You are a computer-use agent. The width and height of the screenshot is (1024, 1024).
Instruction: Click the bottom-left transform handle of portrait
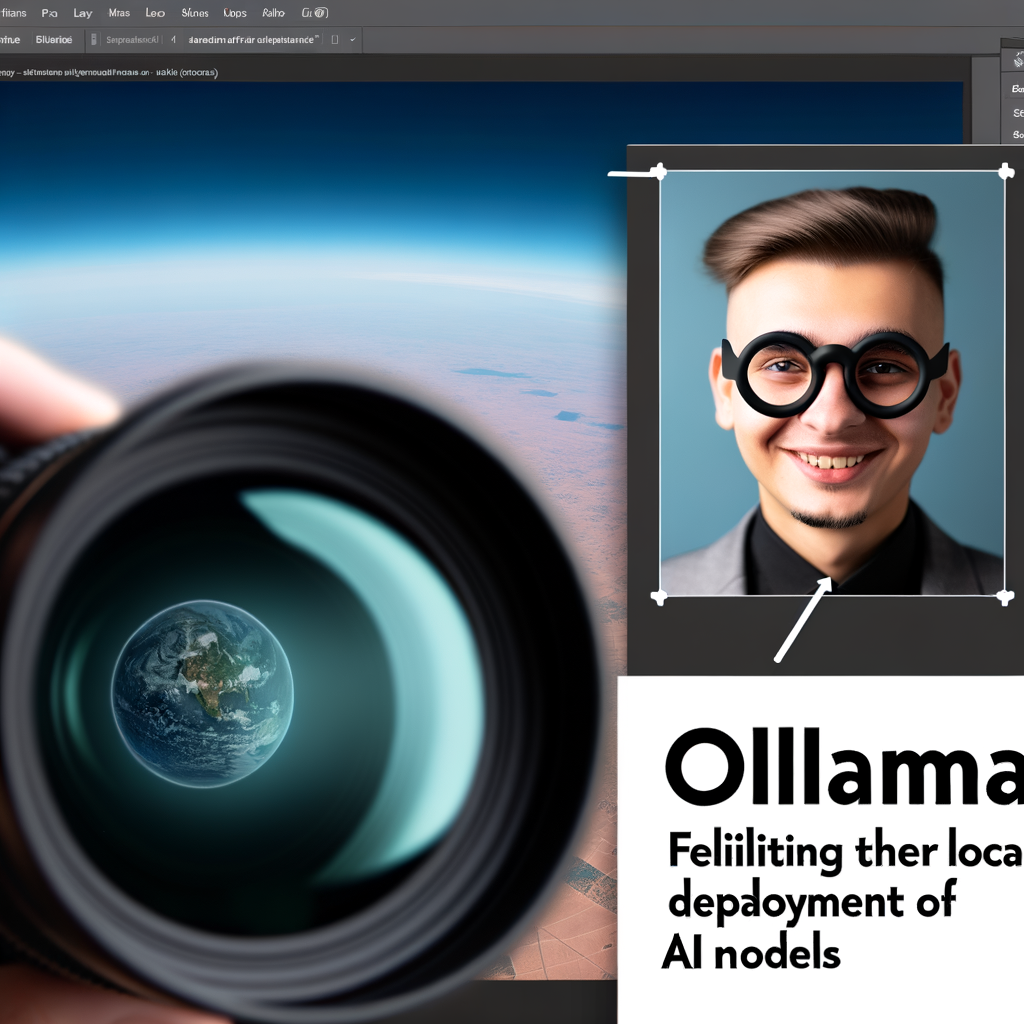[659, 597]
